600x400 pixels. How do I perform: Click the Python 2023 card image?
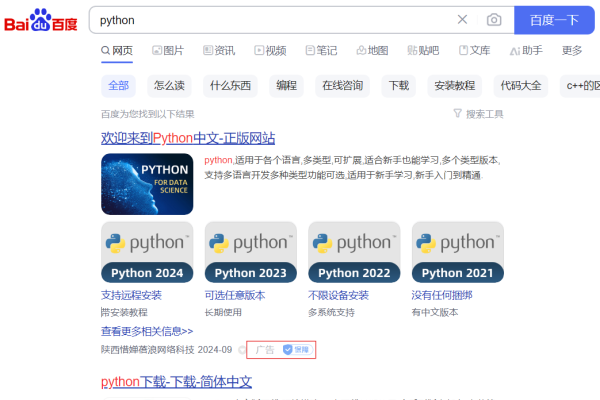251,252
